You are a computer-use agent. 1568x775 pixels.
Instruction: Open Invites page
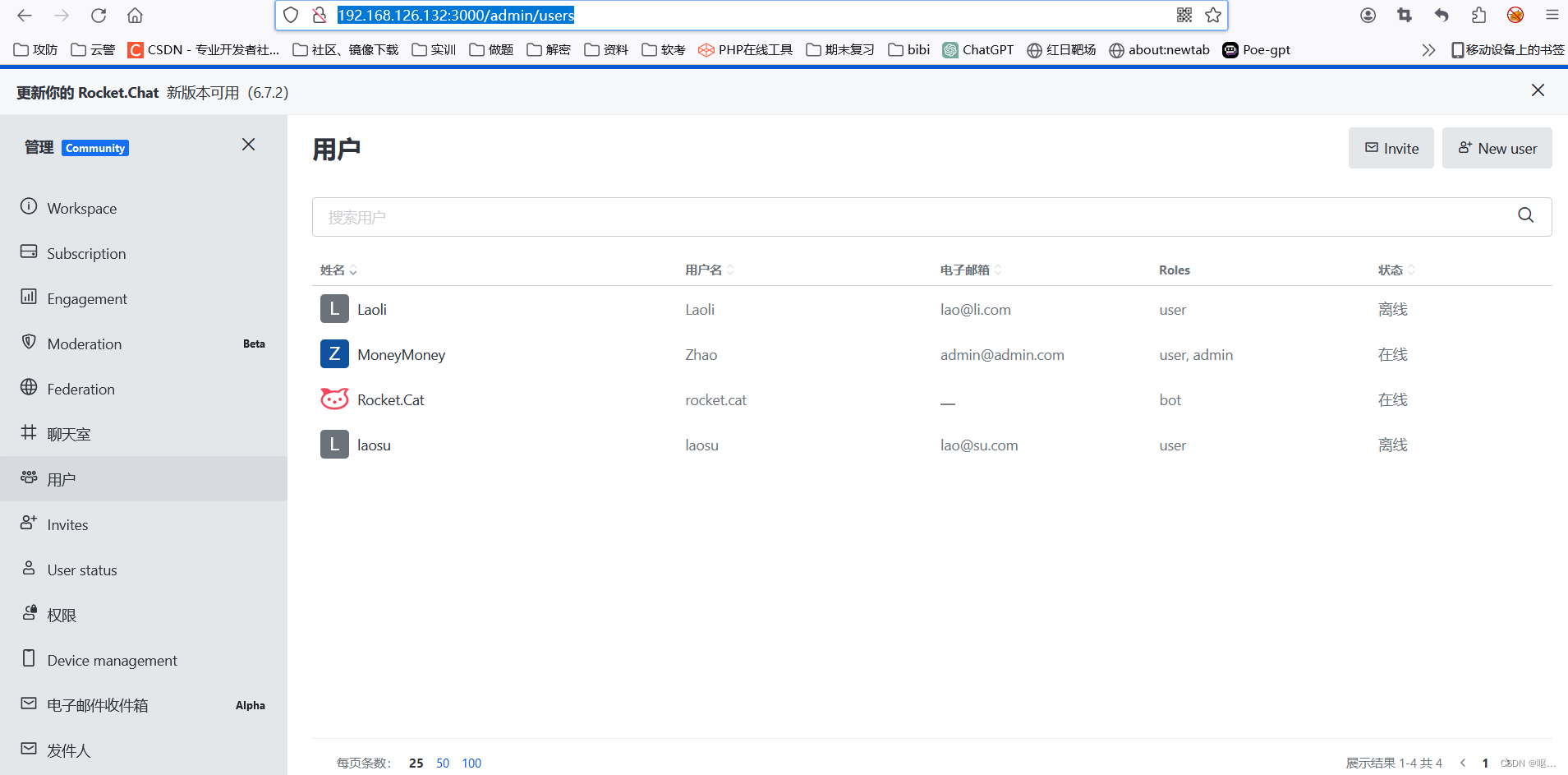click(144, 524)
